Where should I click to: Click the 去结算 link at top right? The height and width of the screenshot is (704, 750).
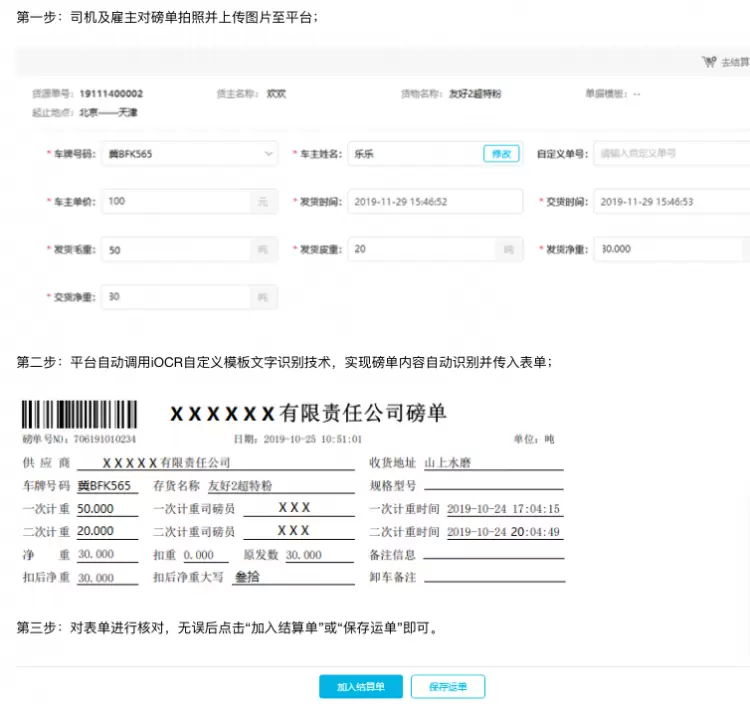point(735,62)
